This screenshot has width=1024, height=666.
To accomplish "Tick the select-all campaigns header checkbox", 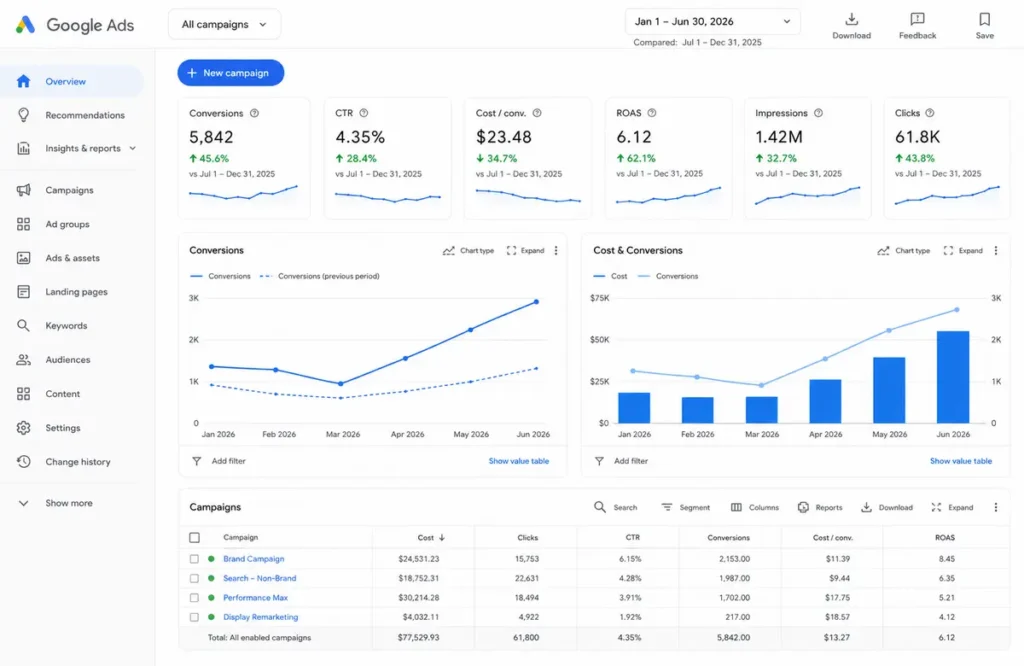I will pyautogui.click(x=195, y=538).
